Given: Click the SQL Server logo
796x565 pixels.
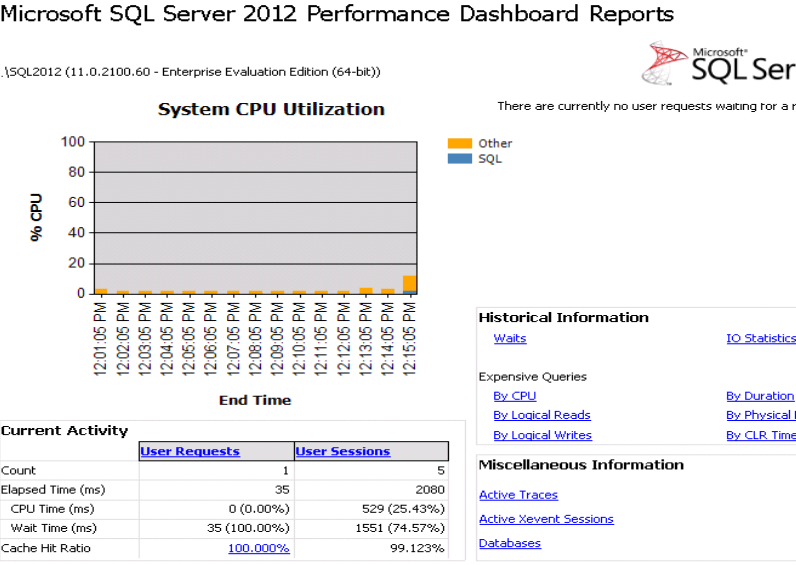Looking at the screenshot, I should coord(718,63).
